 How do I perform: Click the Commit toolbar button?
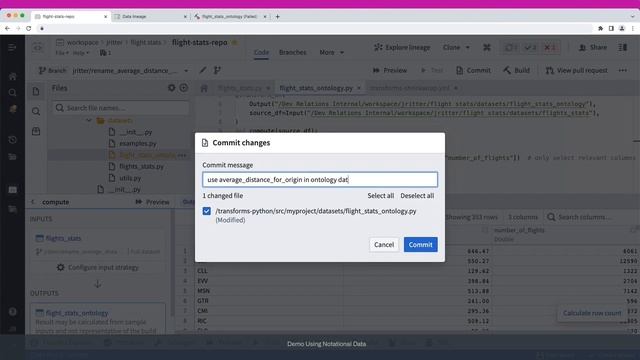pyautogui.click(x=473, y=70)
